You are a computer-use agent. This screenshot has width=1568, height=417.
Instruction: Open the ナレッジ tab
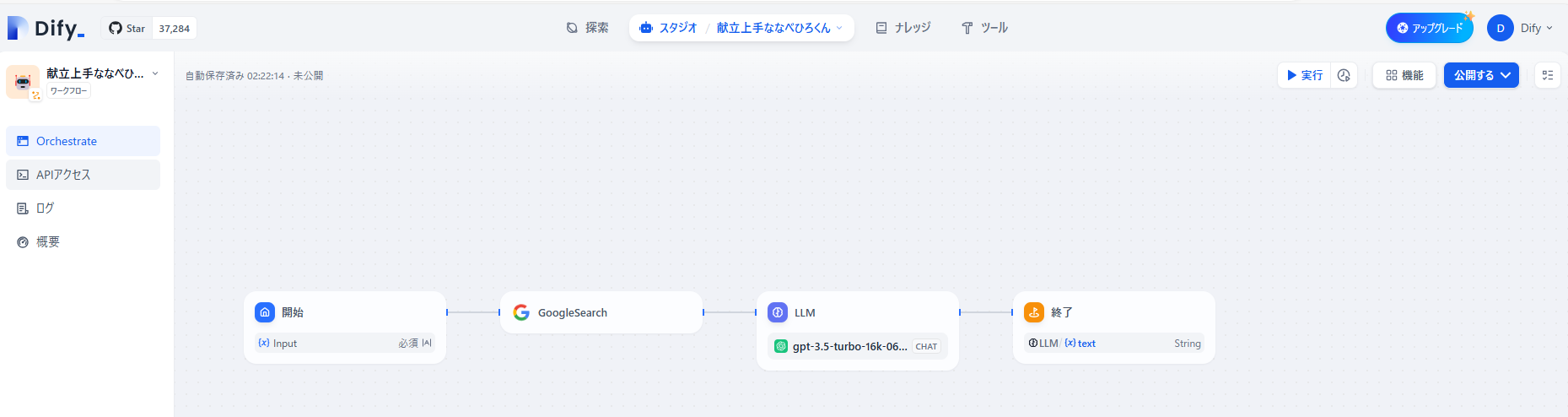tap(903, 28)
